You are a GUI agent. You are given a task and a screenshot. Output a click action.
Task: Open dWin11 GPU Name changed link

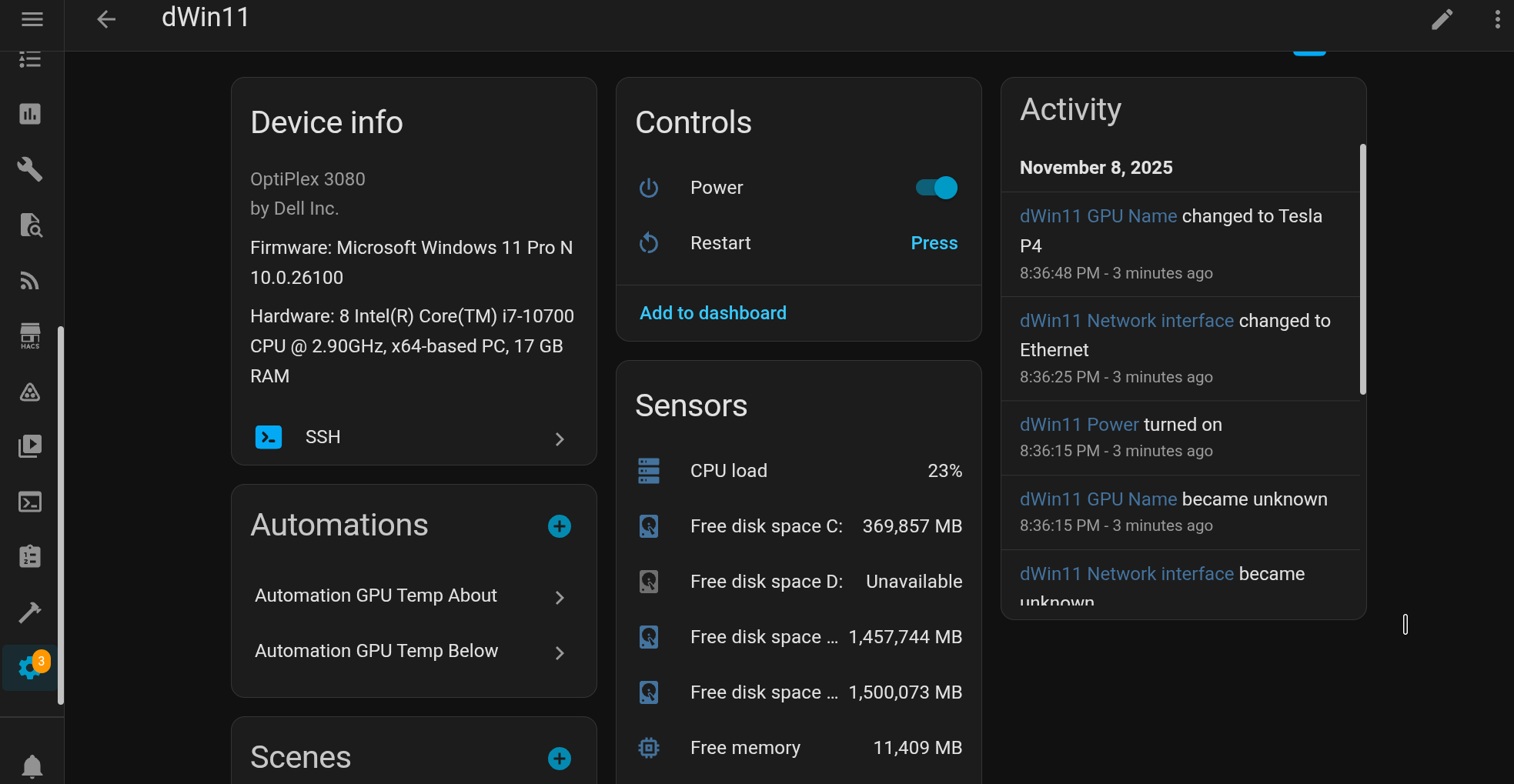1098,216
